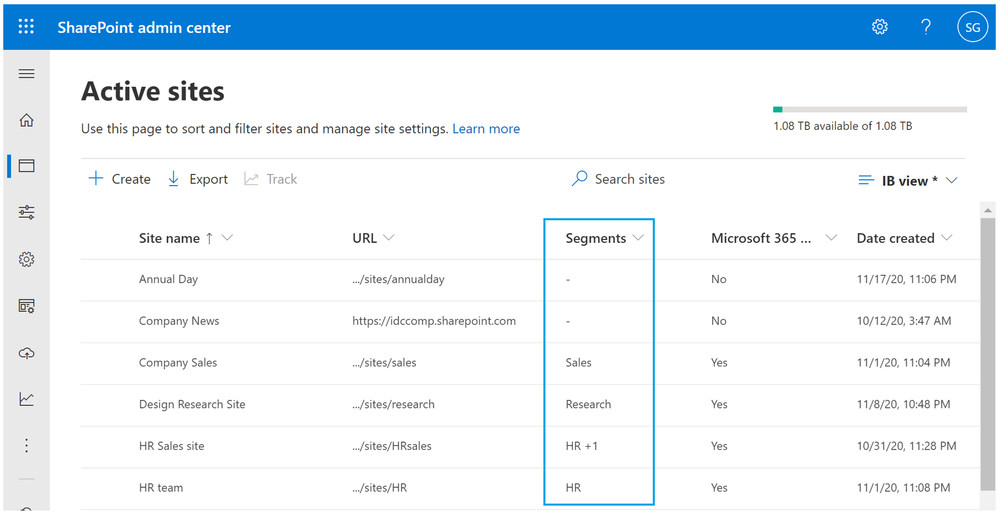Follow the Learn more link
This screenshot has width=999, height=514.
(486, 129)
